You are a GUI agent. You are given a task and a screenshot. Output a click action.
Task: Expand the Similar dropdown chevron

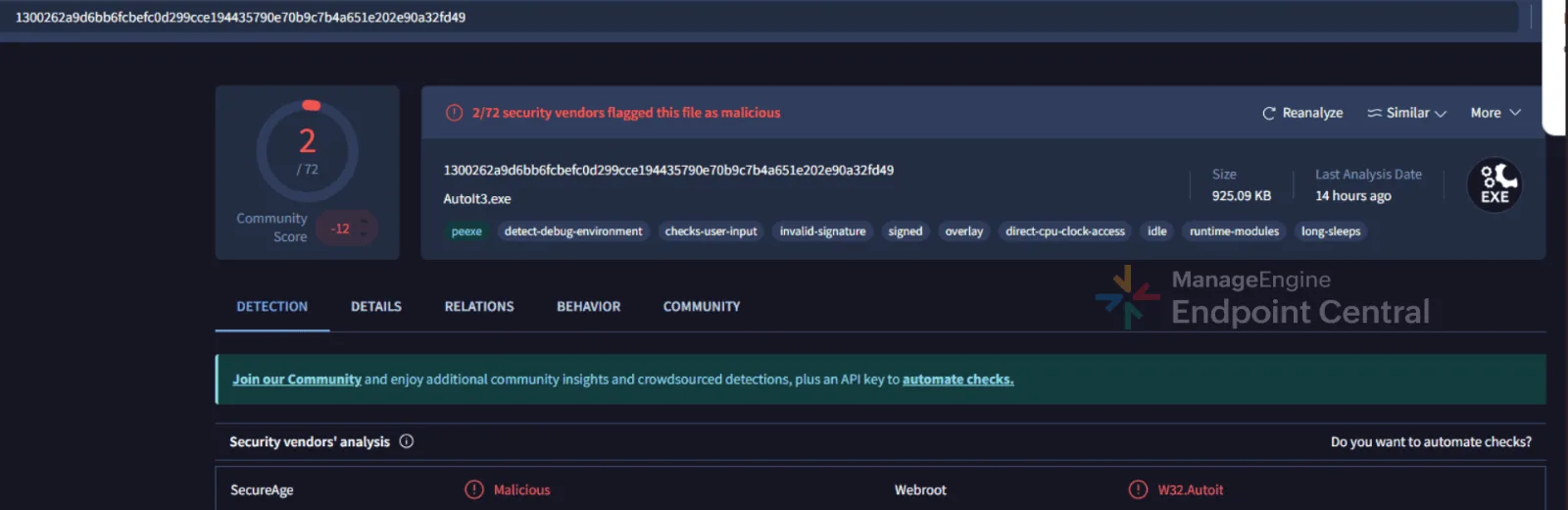coord(1441,114)
